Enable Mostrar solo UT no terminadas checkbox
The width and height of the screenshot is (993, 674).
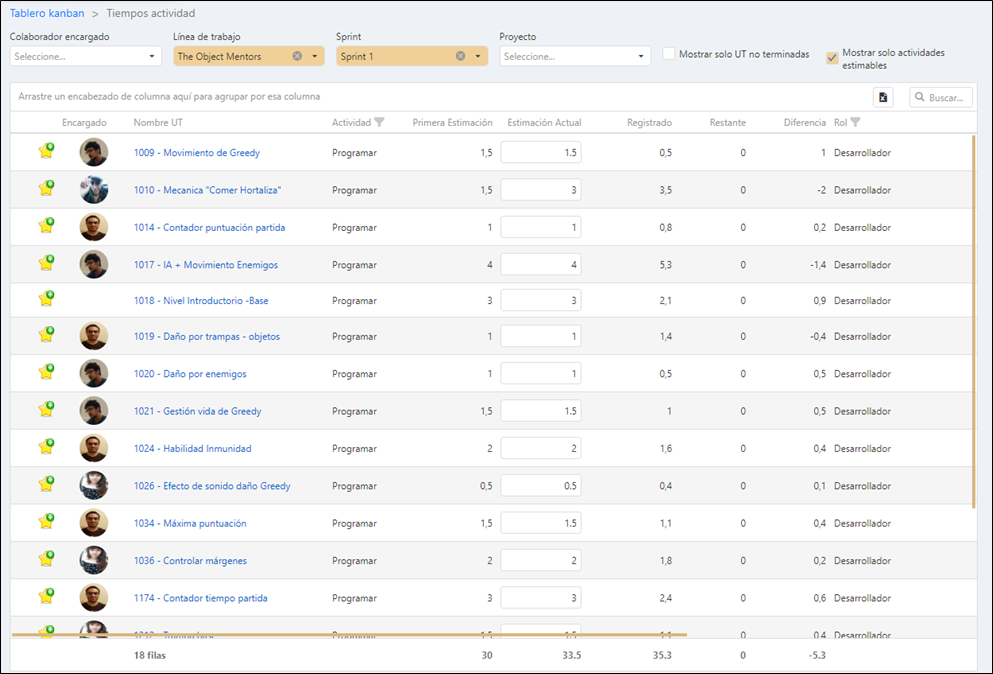669,54
